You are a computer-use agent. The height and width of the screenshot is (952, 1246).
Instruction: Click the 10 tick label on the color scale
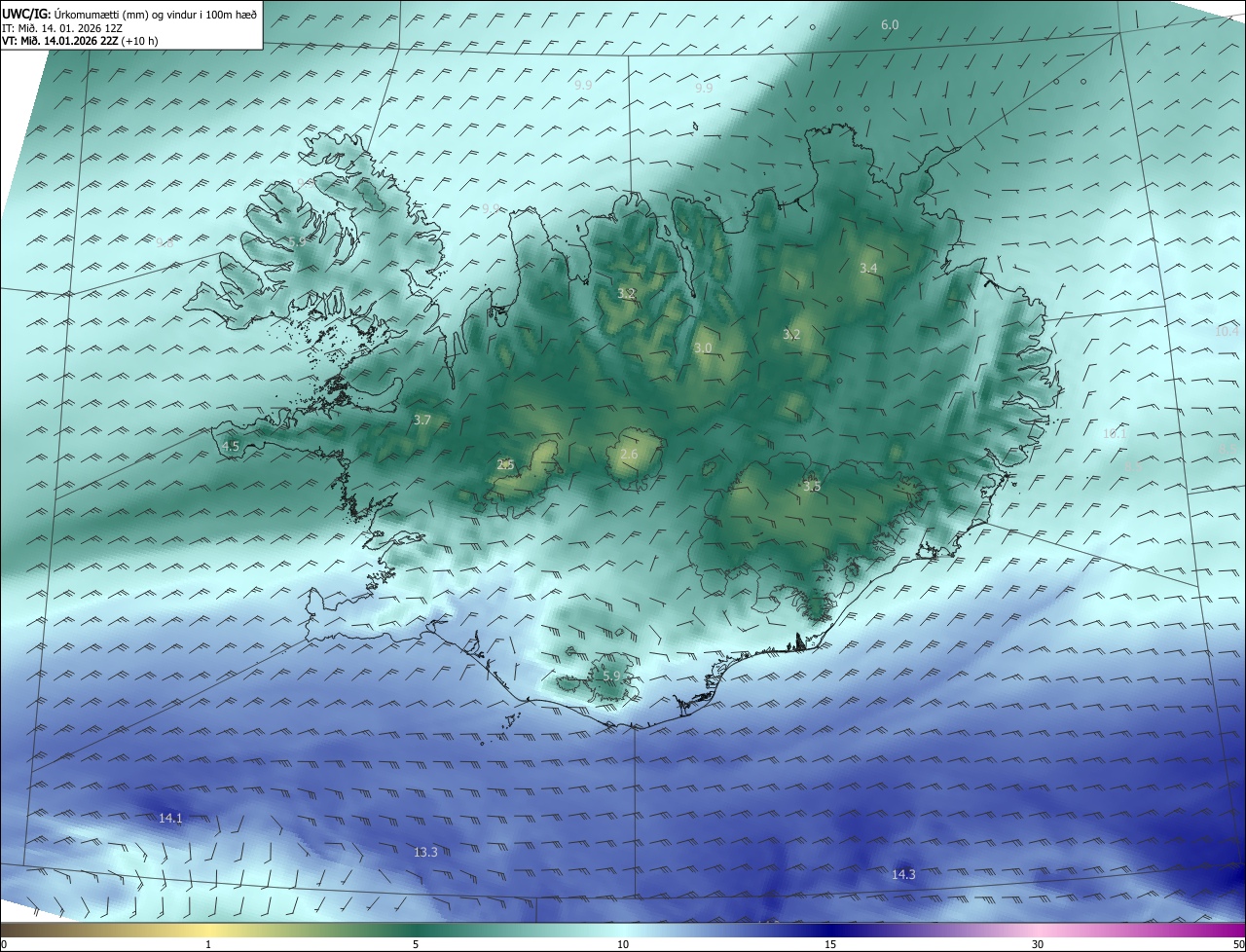(623, 944)
